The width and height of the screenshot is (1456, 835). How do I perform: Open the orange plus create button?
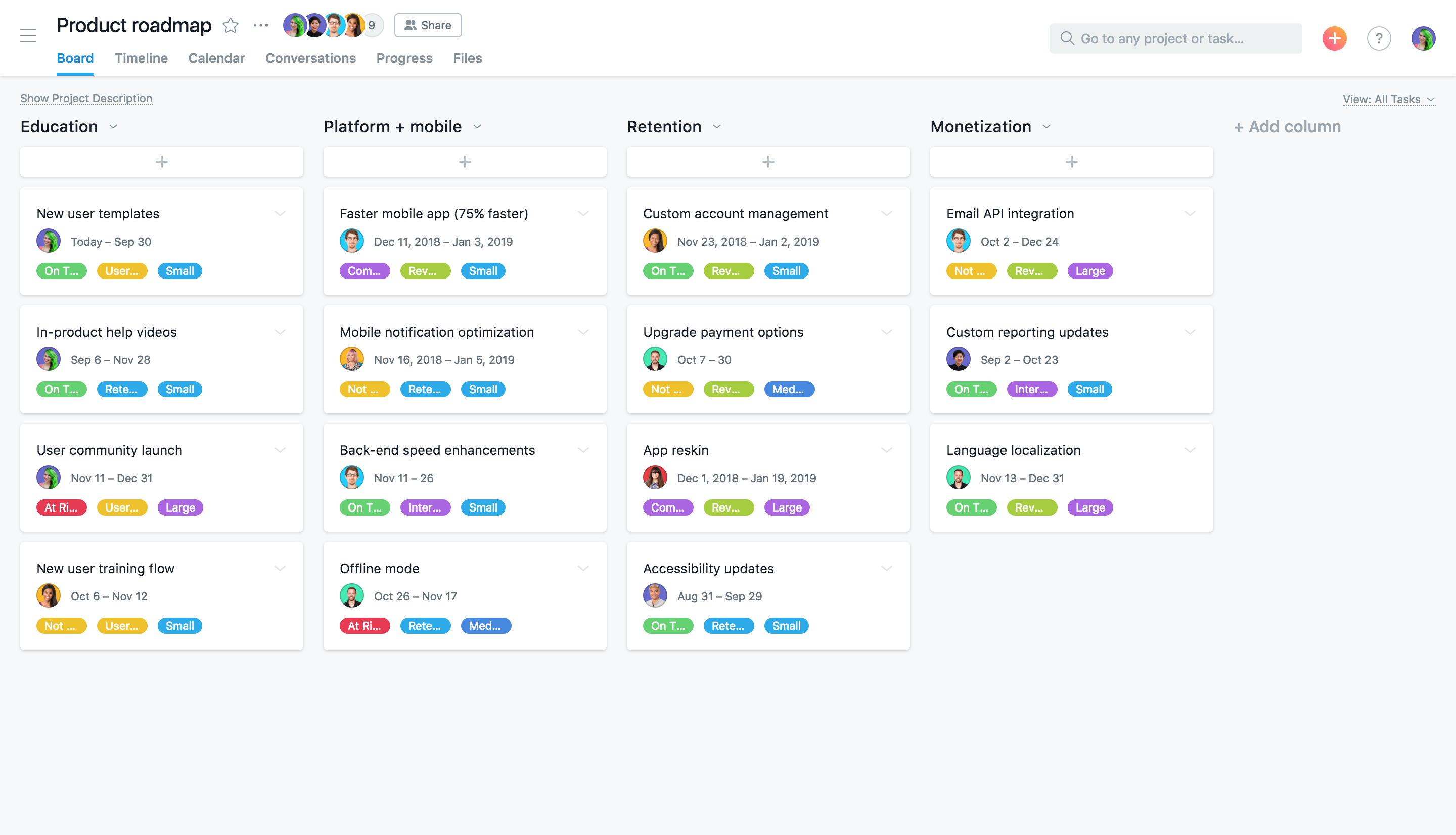1334,38
